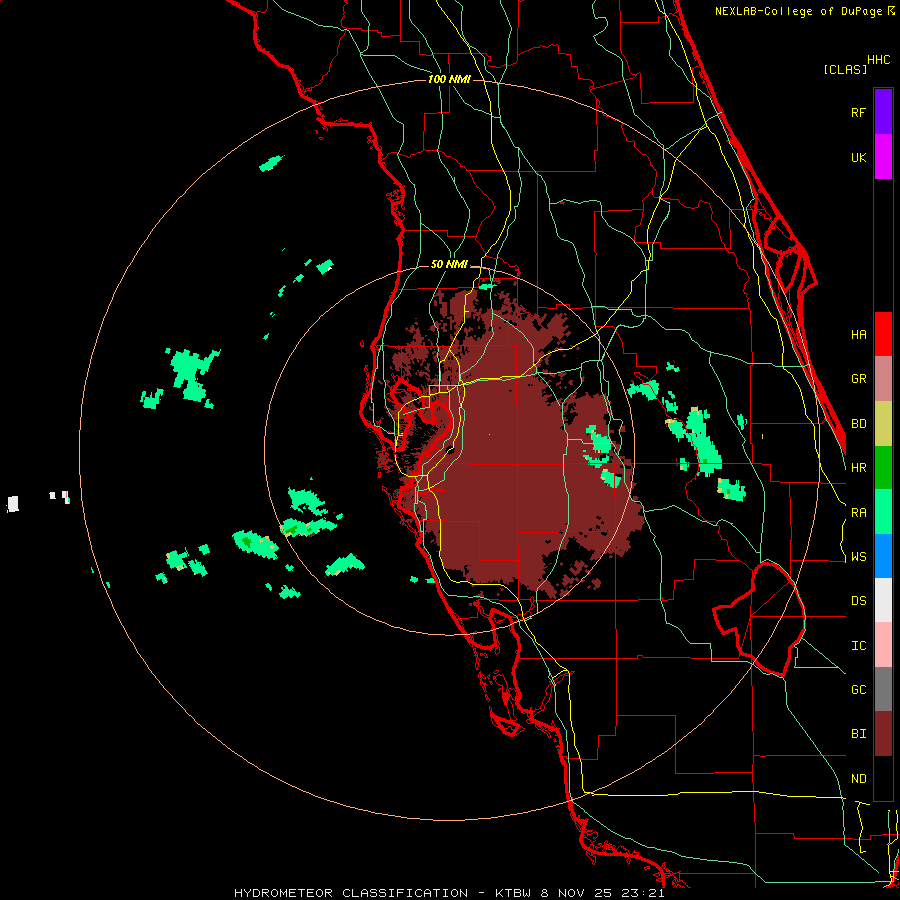The image size is (900, 900).
Task: Click the '100 NMI' range ring label
Action: [x=449, y=79]
